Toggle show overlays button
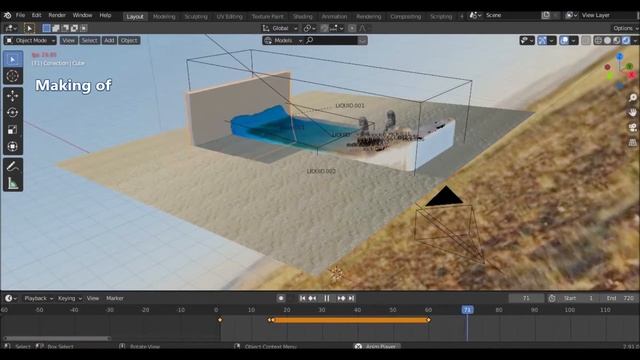 pyautogui.click(x=564, y=40)
